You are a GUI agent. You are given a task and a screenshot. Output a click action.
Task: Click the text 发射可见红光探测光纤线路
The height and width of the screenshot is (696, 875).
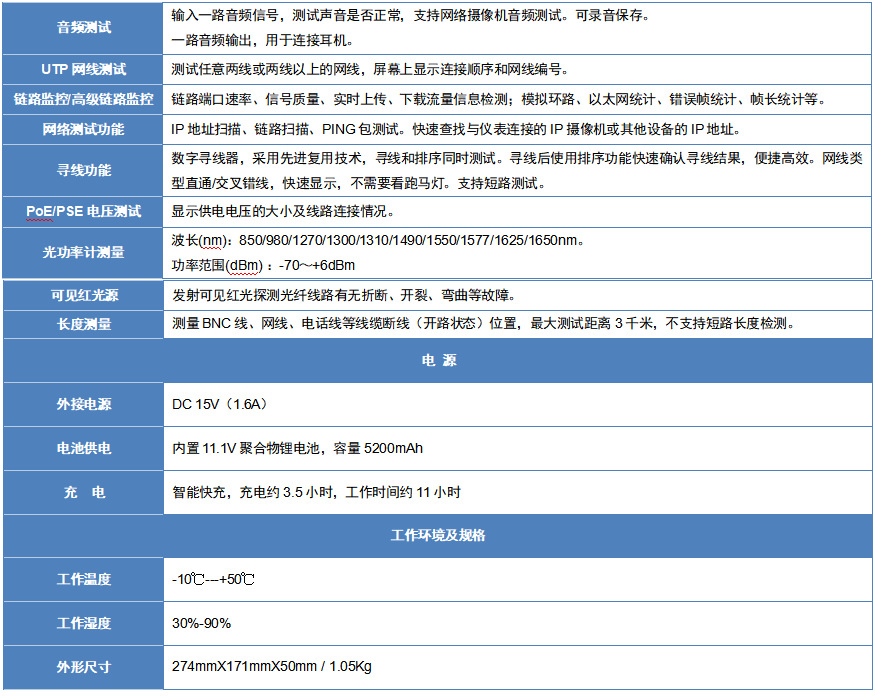[x=344, y=295]
